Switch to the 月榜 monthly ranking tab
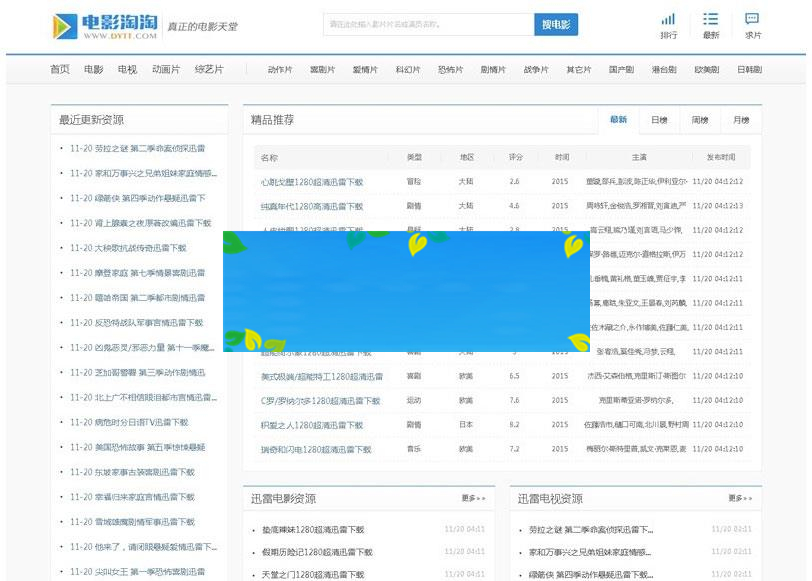This screenshot has height=581, width=812. coord(741,118)
